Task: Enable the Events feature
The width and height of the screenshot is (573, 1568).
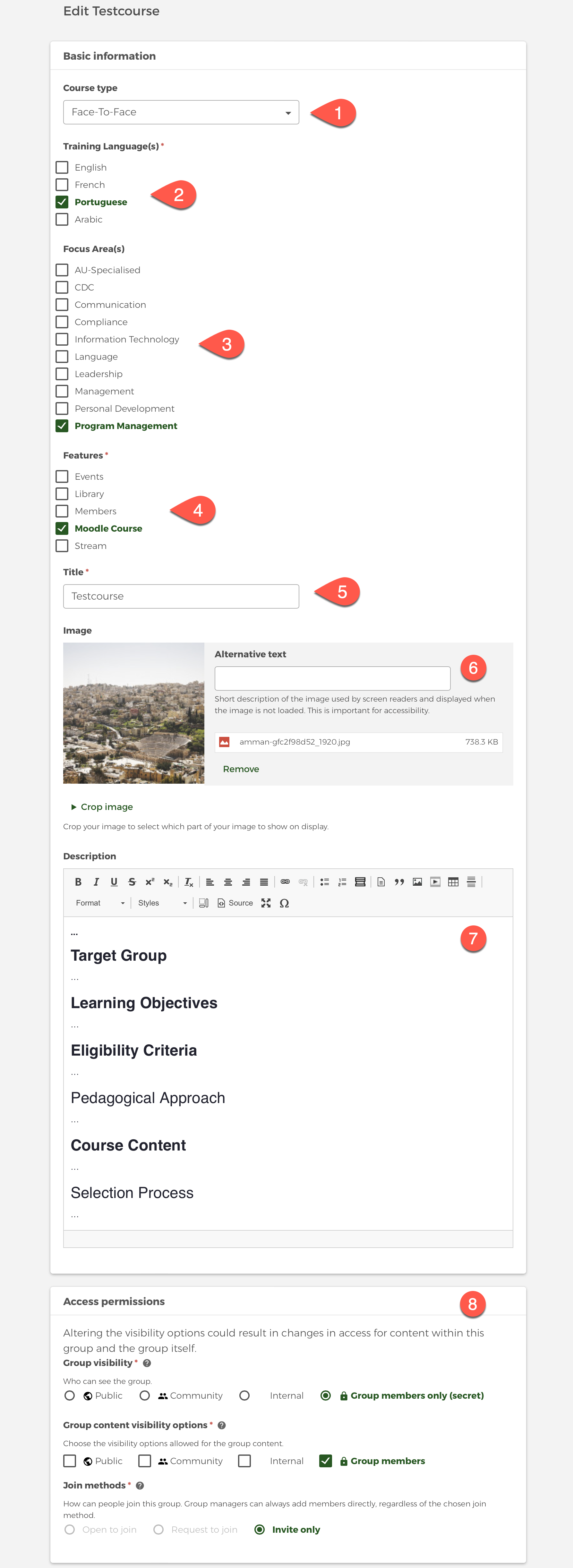Action: click(62, 476)
